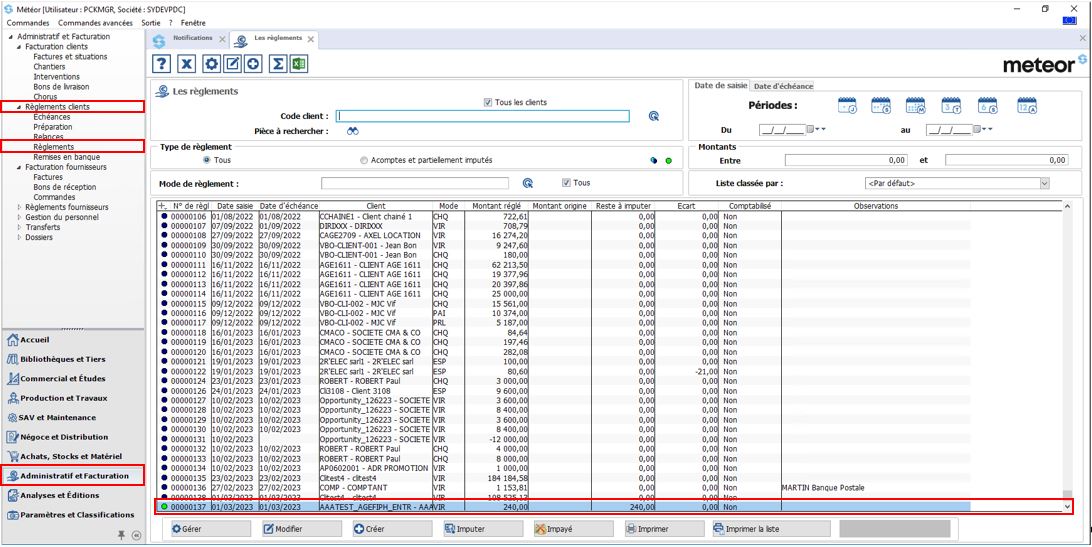Viewport: 1092px width, 547px height.
Task: Select Acomptes et partiellement imputés radio button
Action: coord(364,160)
